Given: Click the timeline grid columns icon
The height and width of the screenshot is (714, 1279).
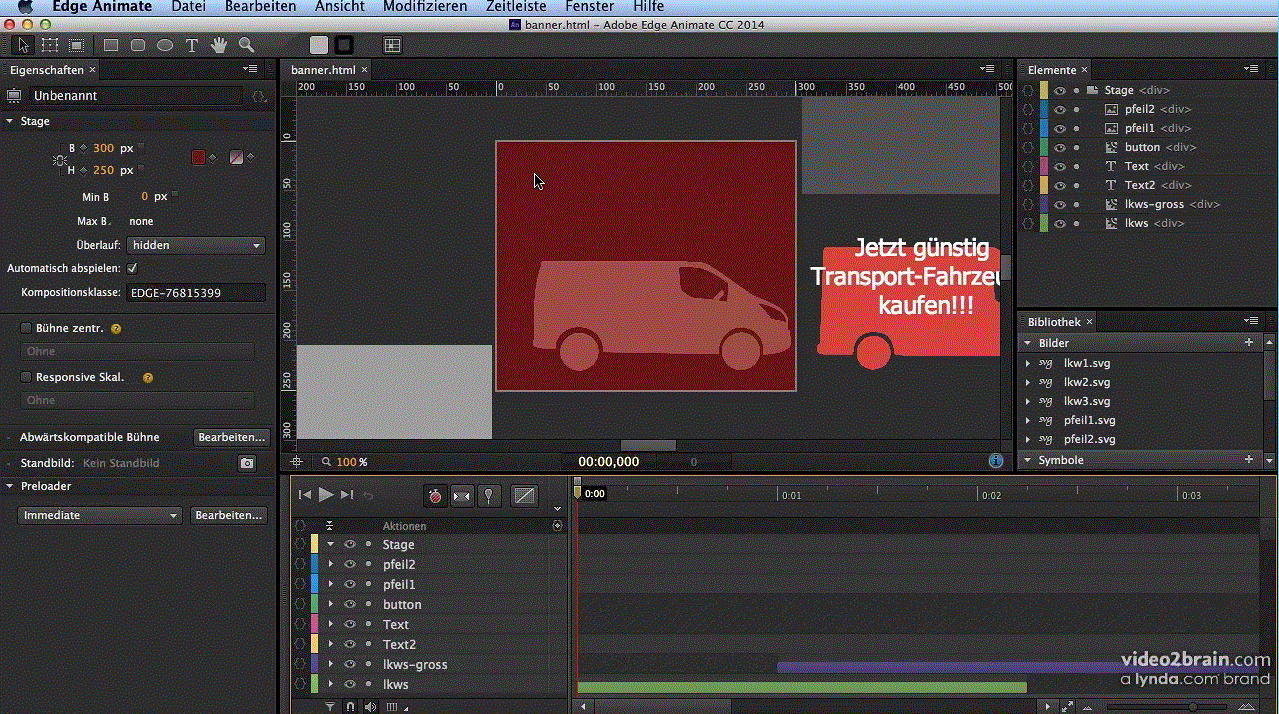Looking at the screenshot, I should coord(392,706).
